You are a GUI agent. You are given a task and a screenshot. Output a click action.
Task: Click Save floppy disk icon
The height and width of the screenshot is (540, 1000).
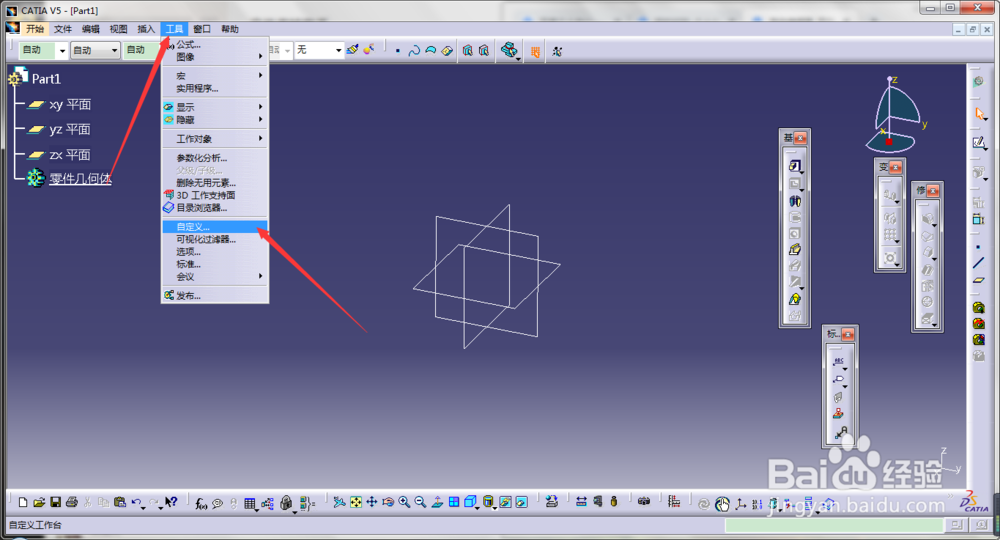click(55, 502)
